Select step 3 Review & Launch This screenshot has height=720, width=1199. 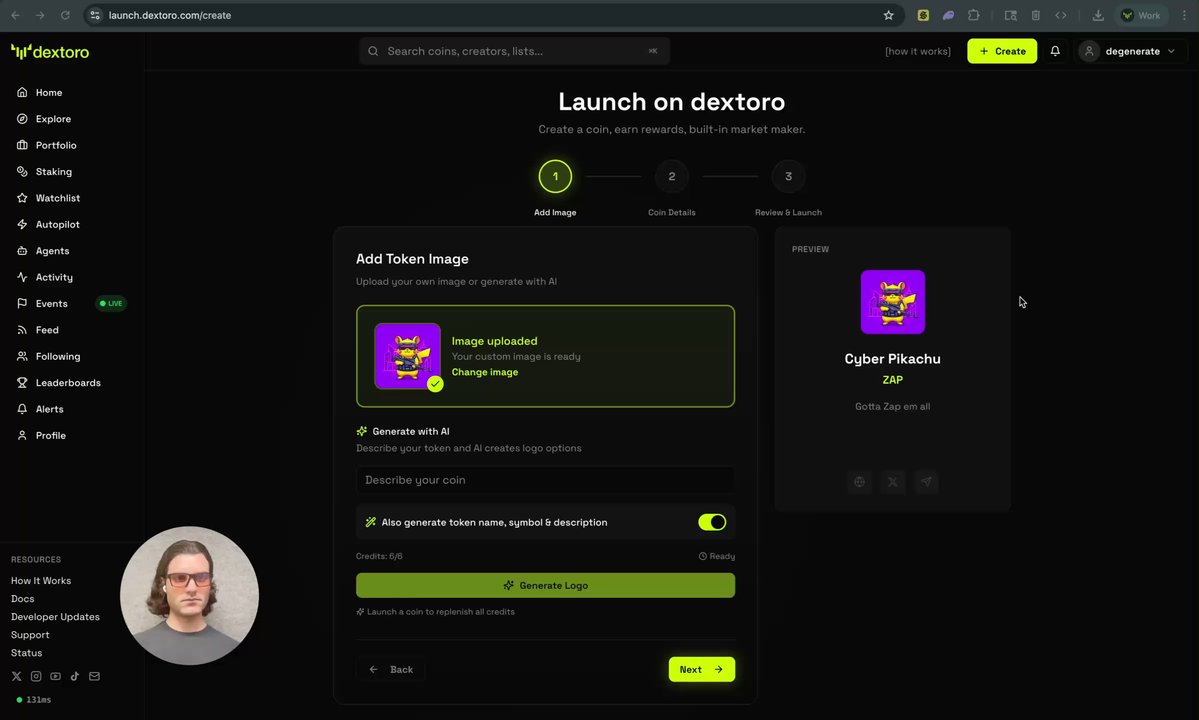[x=788, y=177]
